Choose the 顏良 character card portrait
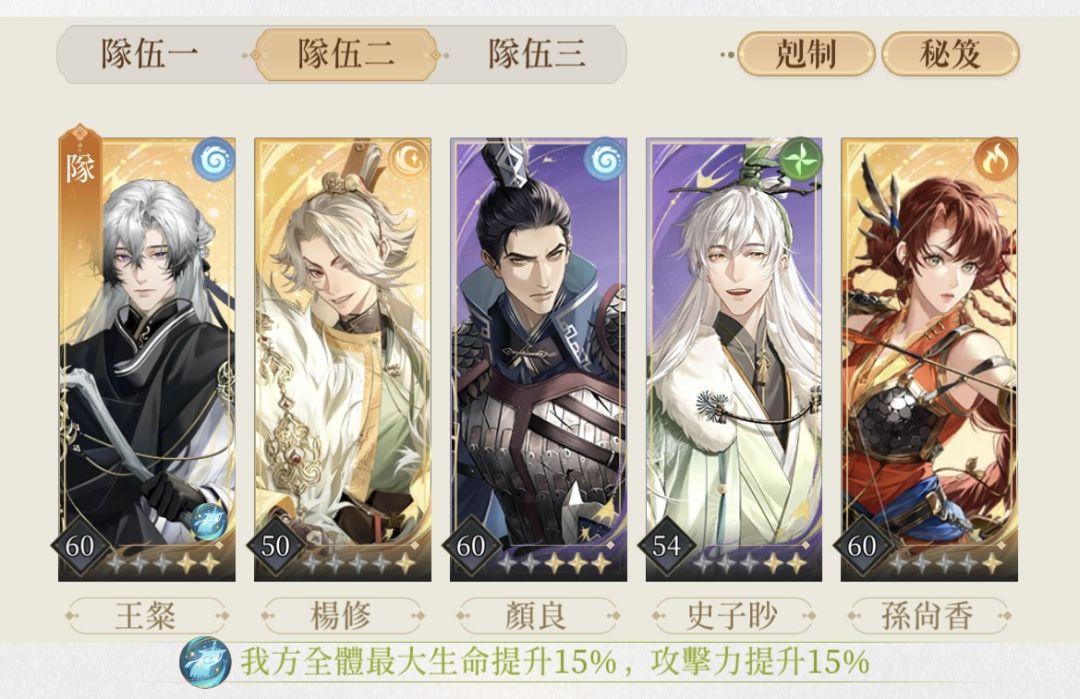 coord(538,359)
